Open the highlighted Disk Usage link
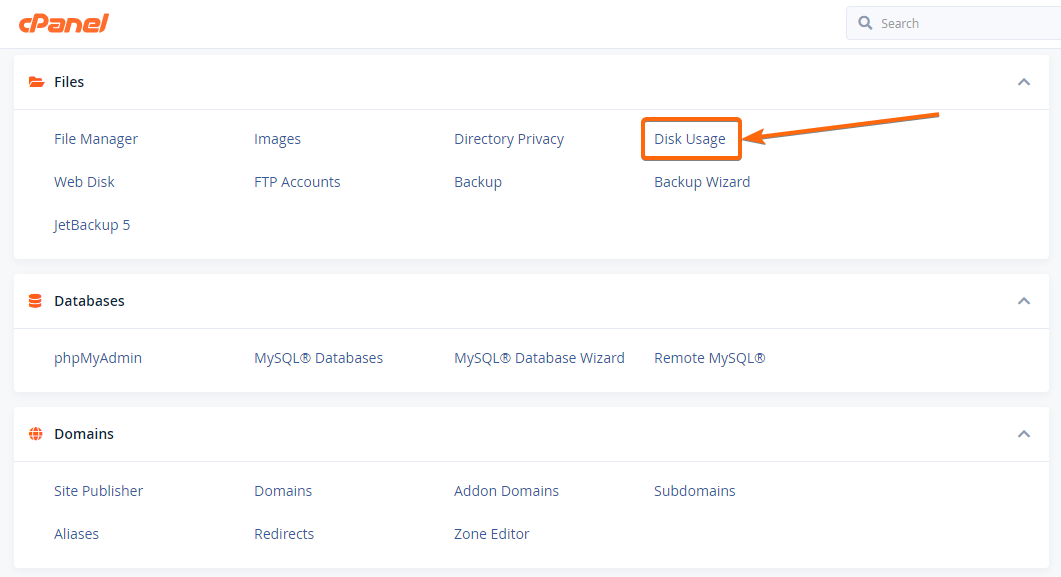Screen dimensions: 1061x577 (x=690, y=139)
